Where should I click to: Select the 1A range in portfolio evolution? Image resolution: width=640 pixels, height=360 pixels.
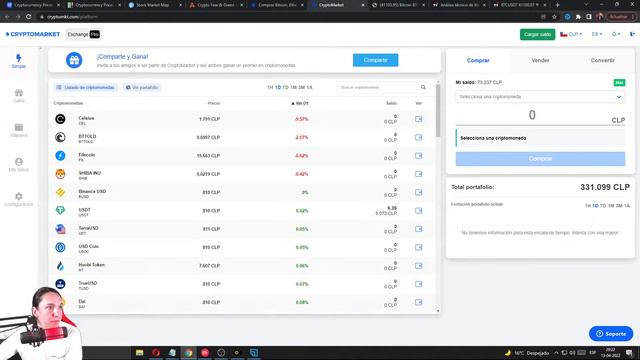point(627,206)
